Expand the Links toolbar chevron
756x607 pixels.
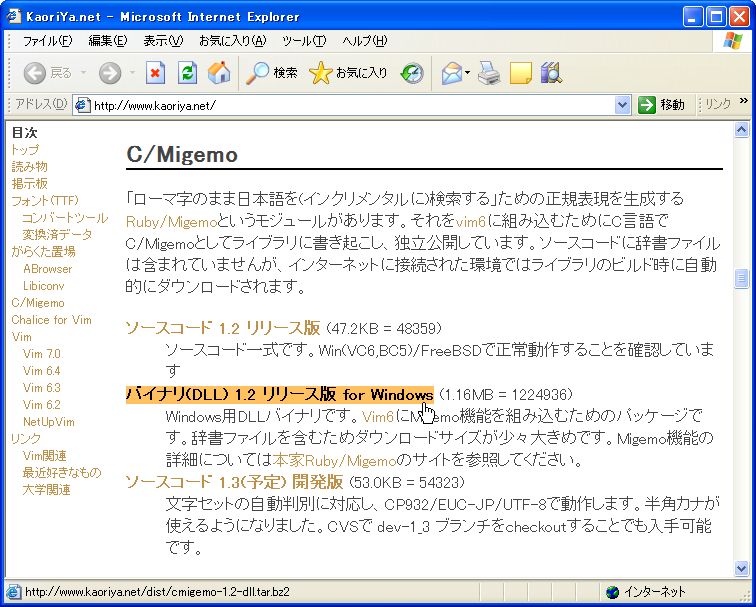[x=743, y=101]
